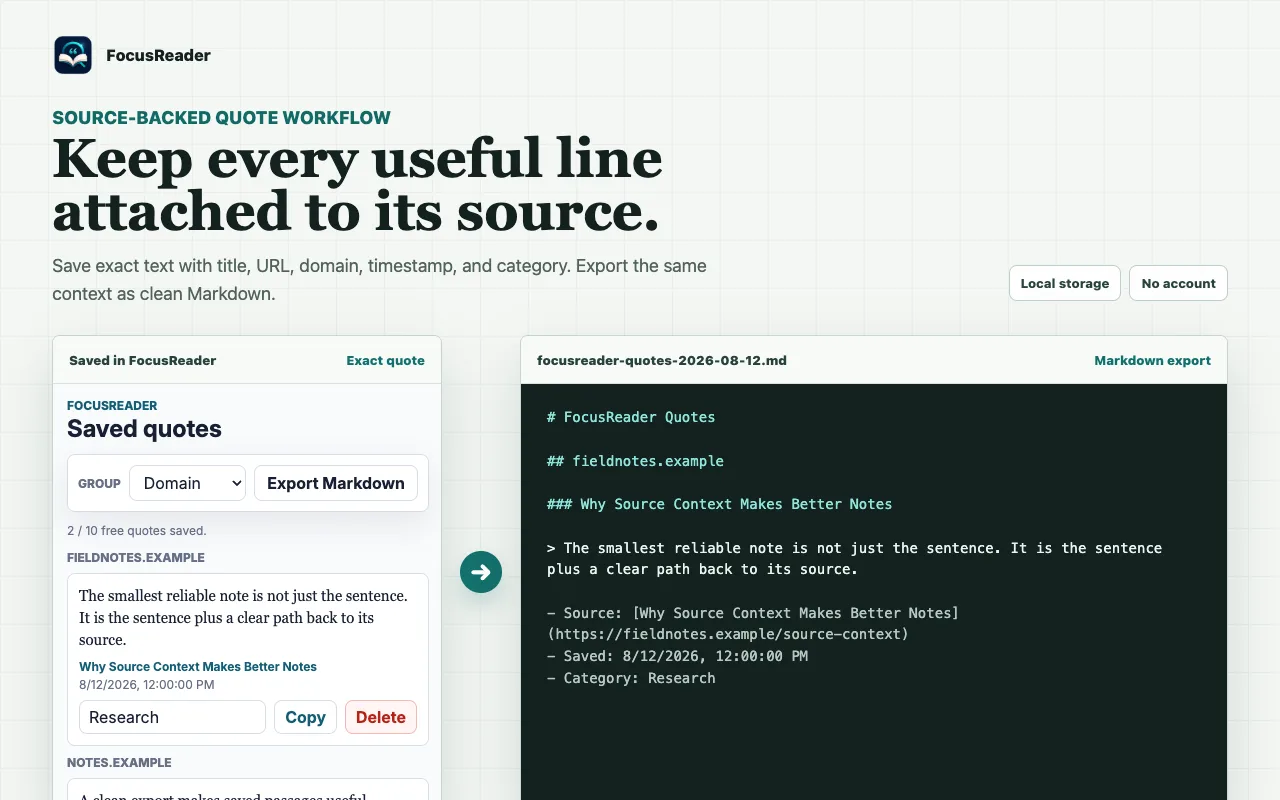Click the focusreader-quotes-2026-08-12.md filename
This screenshot has height=800, width=1280.
click(662, 360)
